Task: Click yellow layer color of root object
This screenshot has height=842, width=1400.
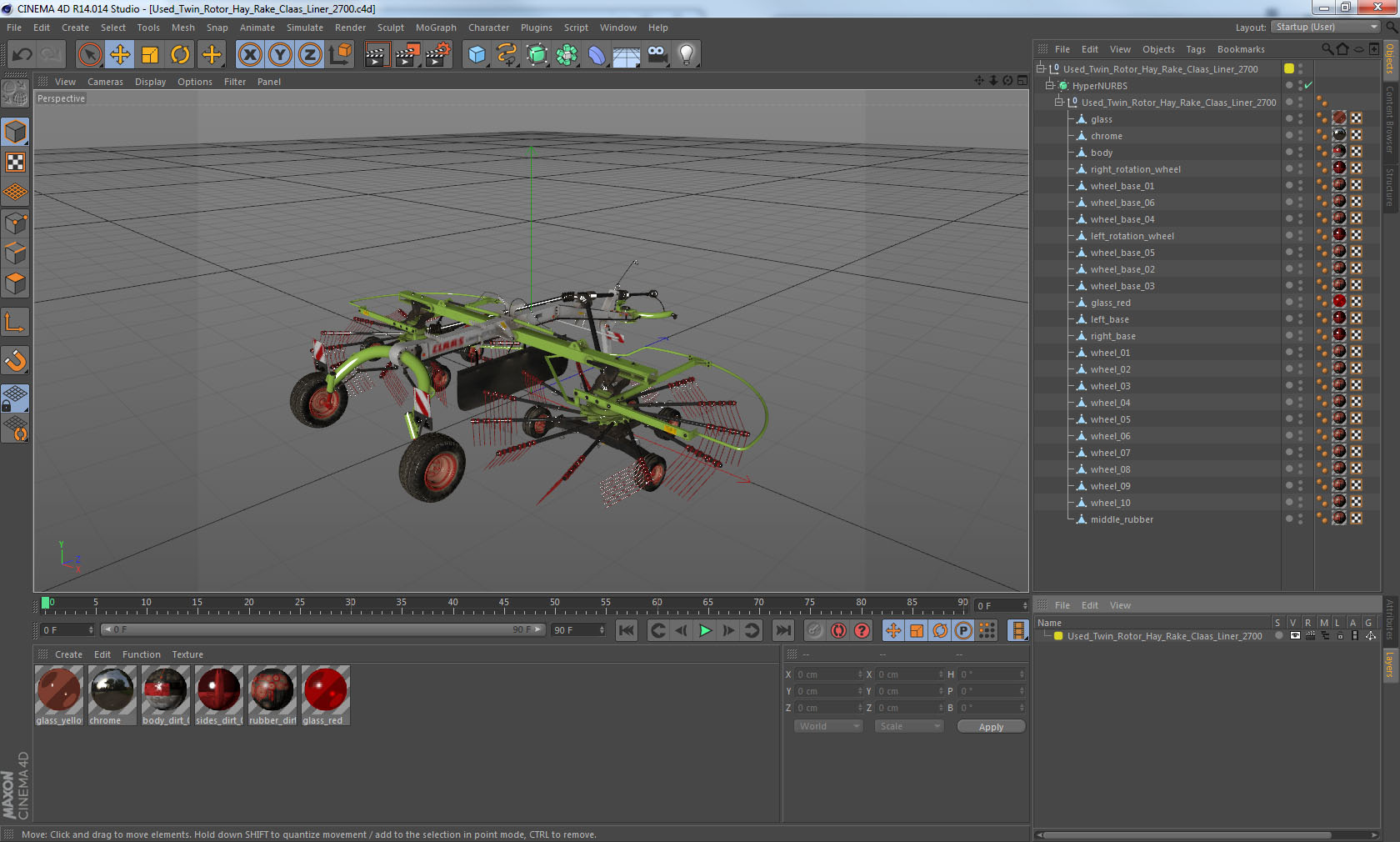Action: coord(1289,68)
